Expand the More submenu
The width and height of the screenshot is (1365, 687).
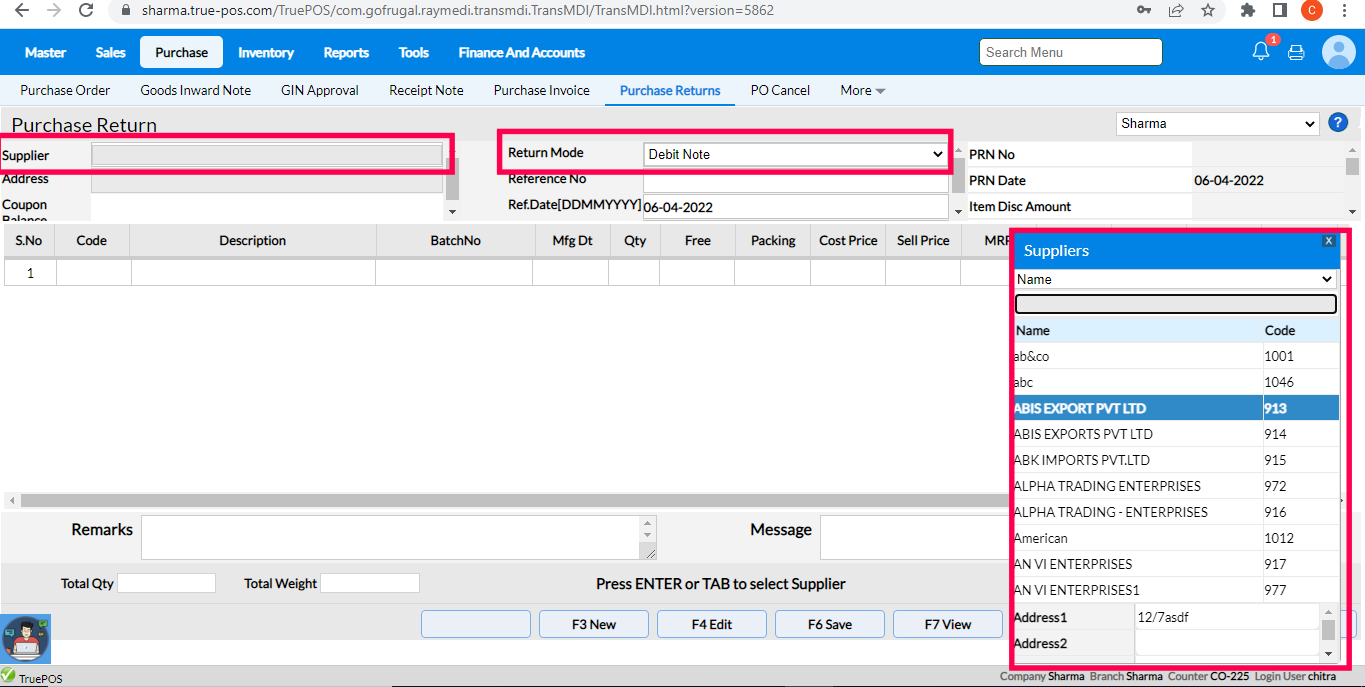pyautogui.click(x=862, y=90)
